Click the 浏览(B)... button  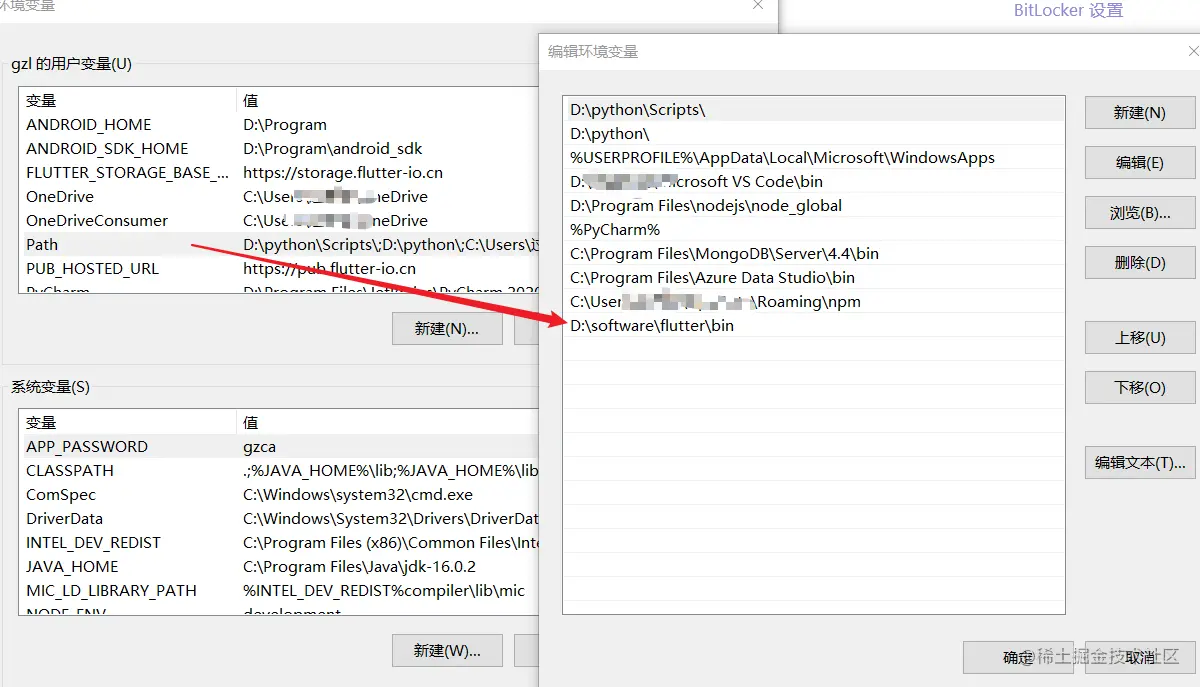[x=1140, y=213]
